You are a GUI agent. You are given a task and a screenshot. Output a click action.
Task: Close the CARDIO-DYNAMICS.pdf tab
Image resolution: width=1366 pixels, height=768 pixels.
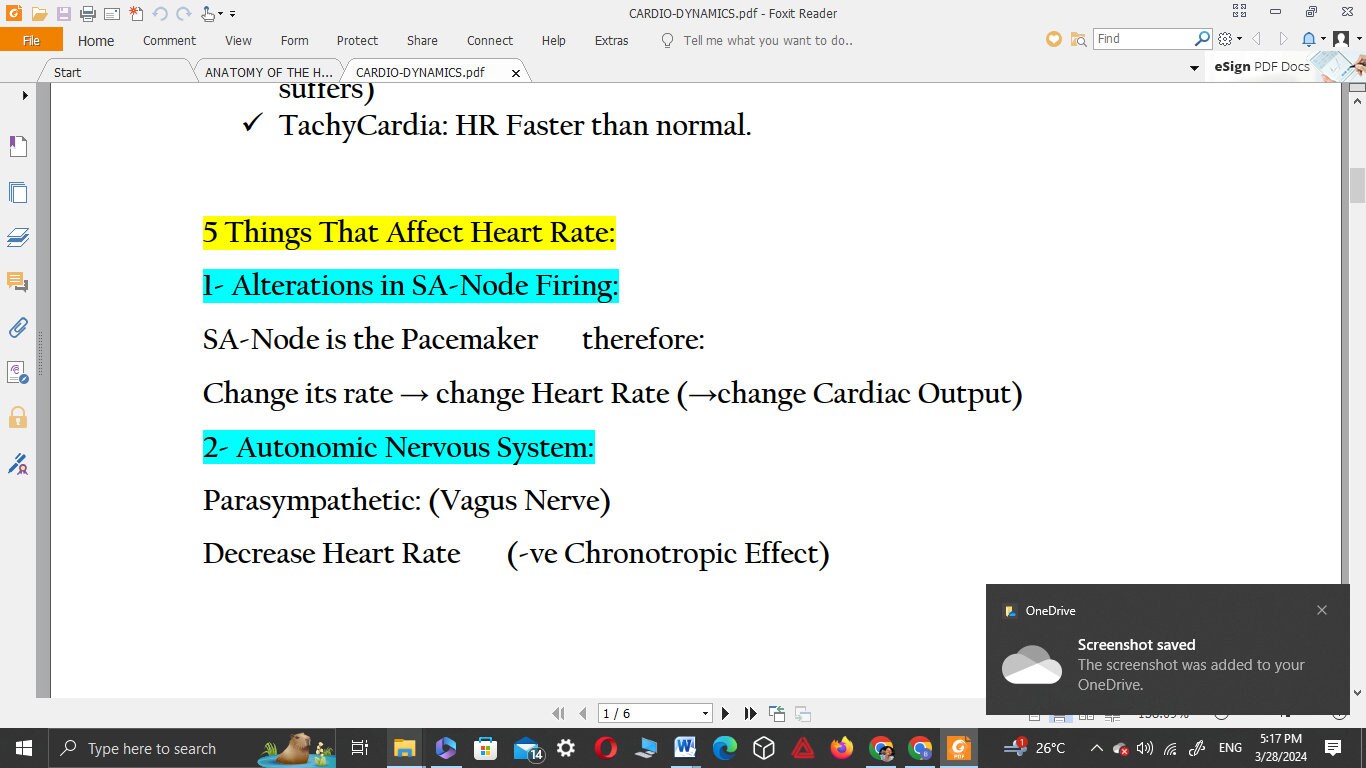[x=516, y=73]
